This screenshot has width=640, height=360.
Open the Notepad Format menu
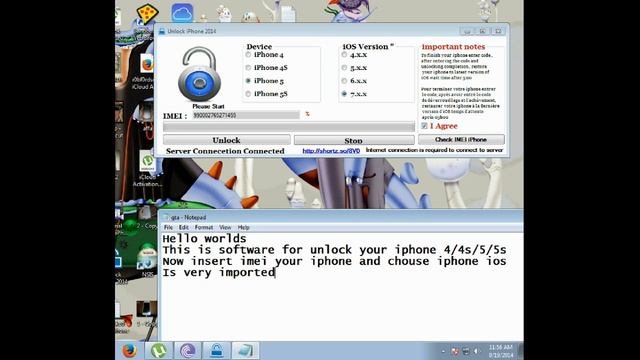coord(204,227)
